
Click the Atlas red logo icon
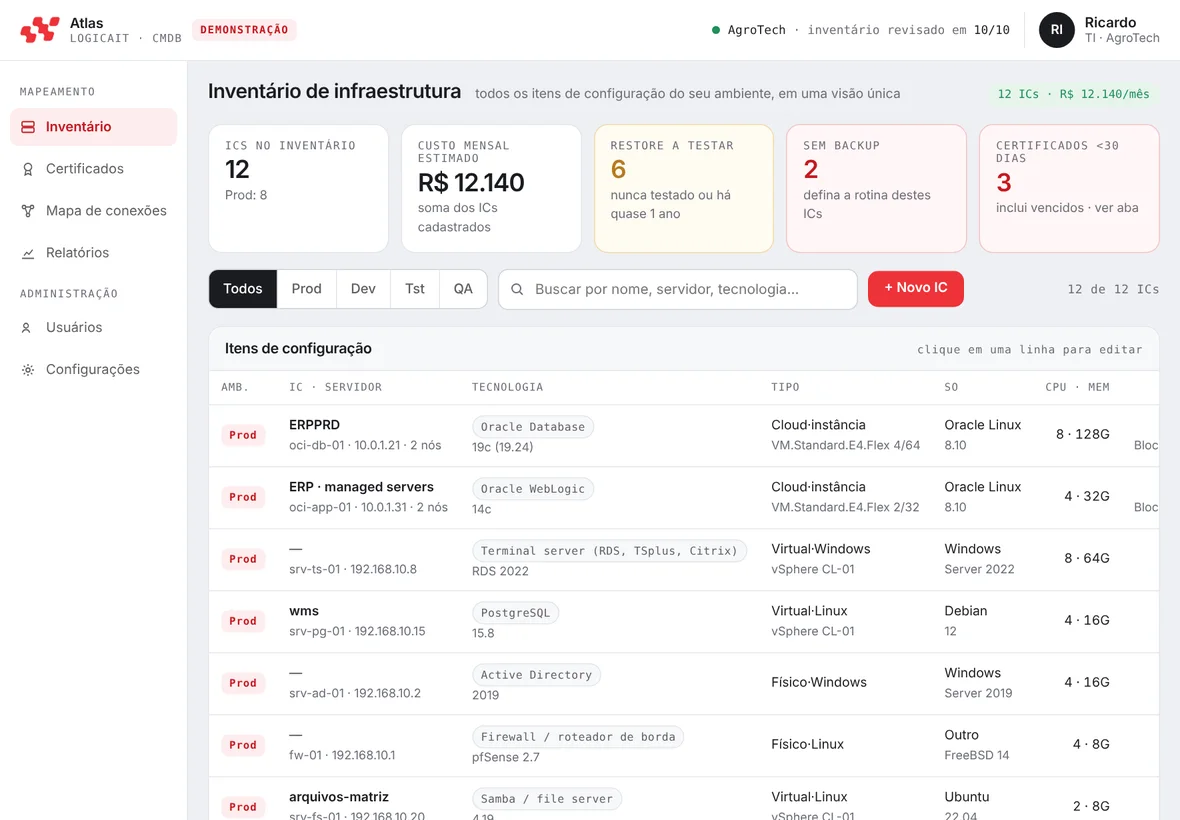point(39,29)
